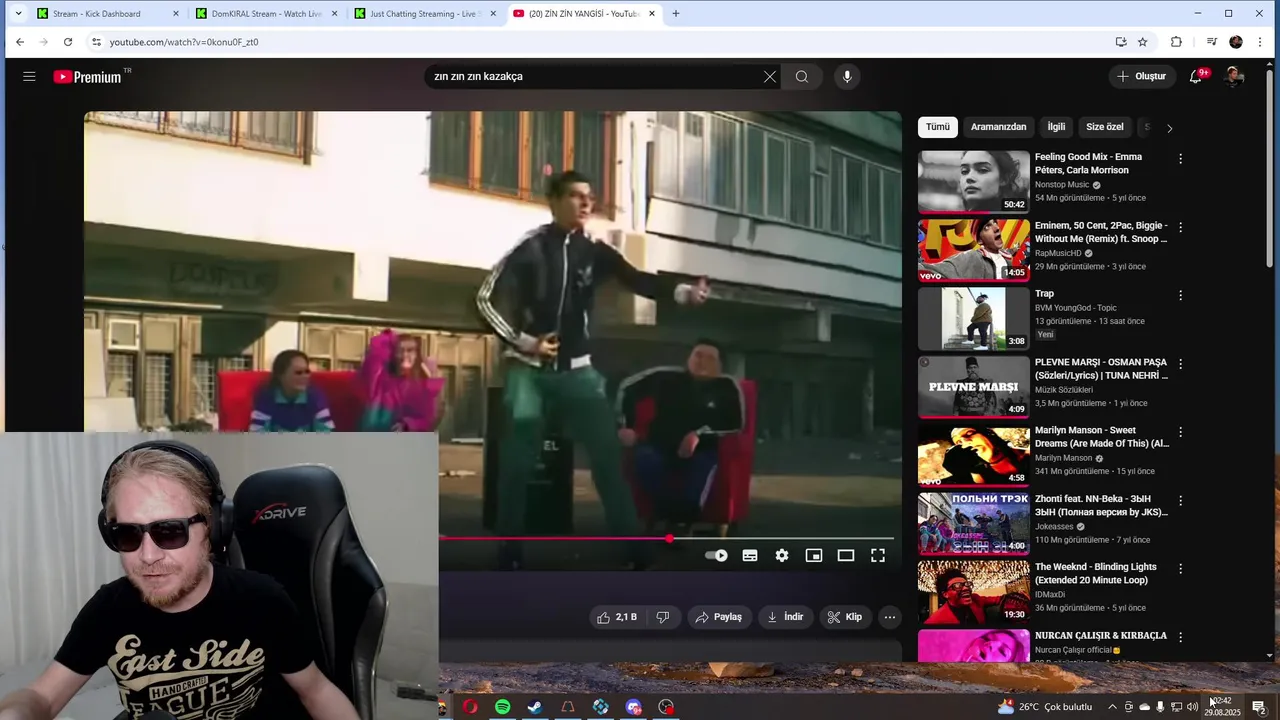
Task: Select the İlgili filter chip
Action: point(1056,127)
